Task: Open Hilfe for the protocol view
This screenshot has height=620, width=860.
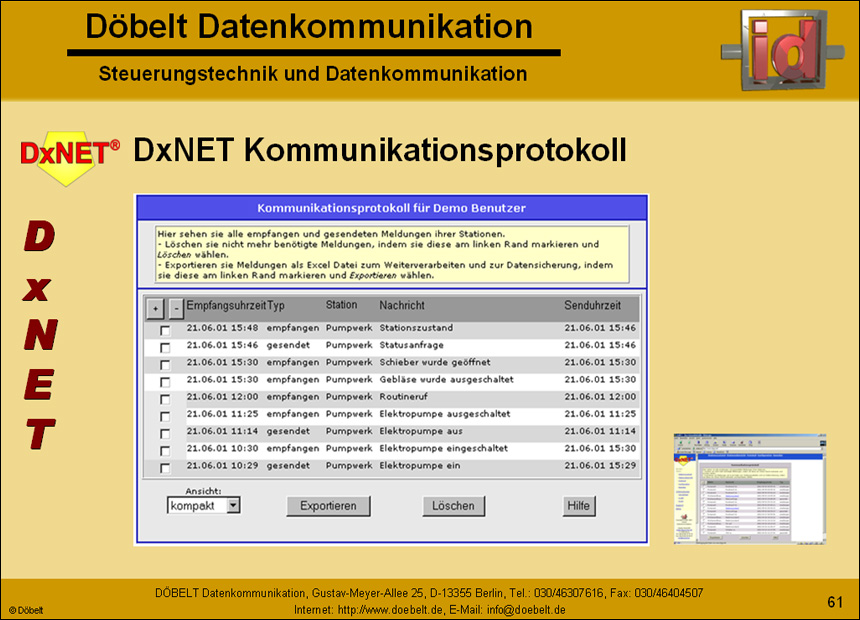Action: 578,506
